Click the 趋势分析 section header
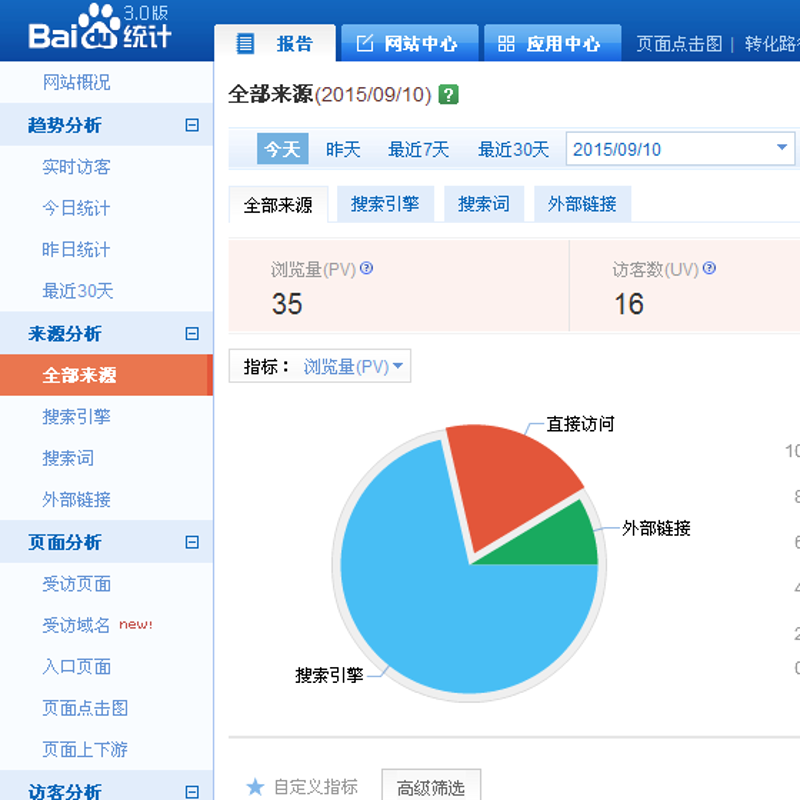 106,124
